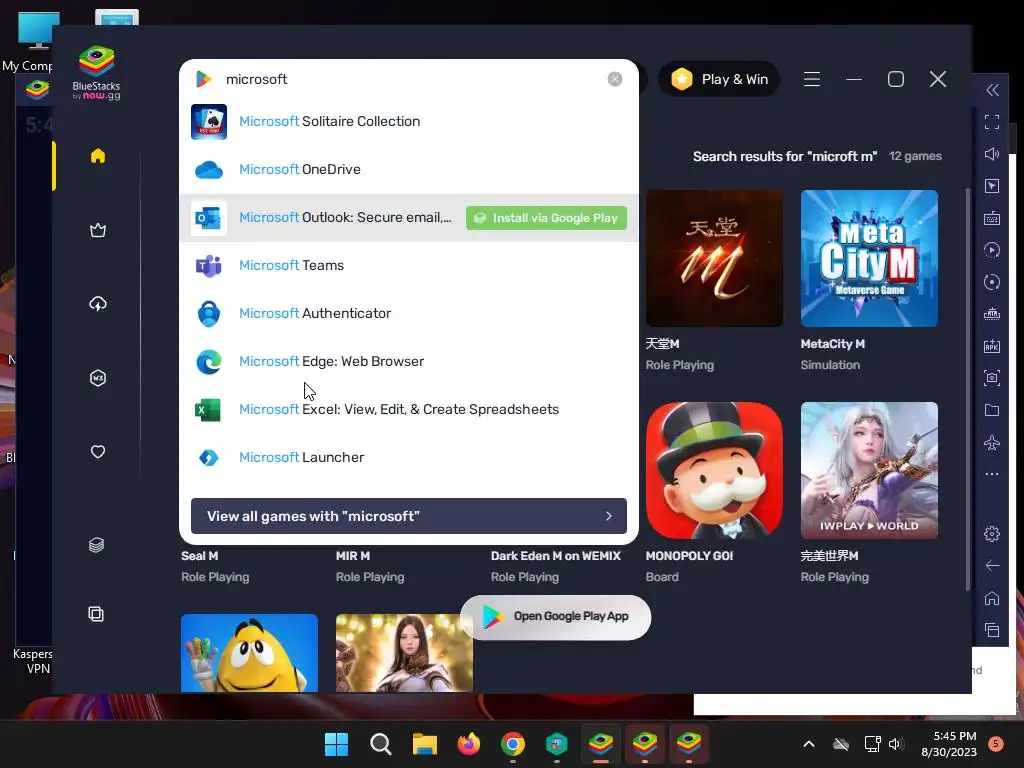Click the volume icon in BlueStacks toolbar
This screenshot has height=768, width=1024.
(x=992, y=154)
